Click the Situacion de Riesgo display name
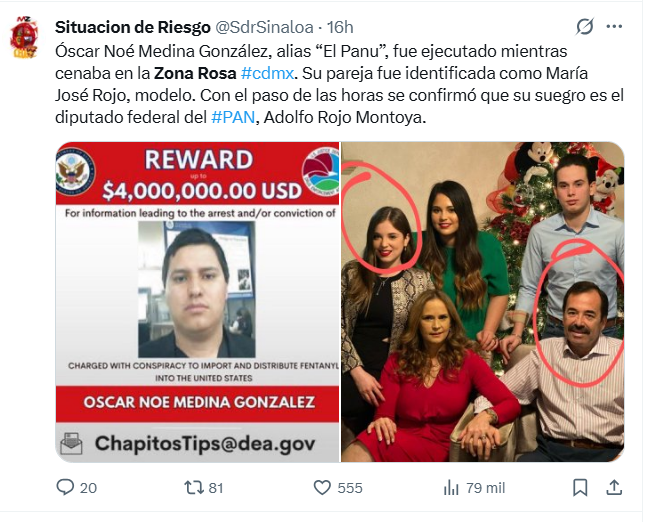The width and height of the screenshot is (662, 522). (x=133, y=27)
